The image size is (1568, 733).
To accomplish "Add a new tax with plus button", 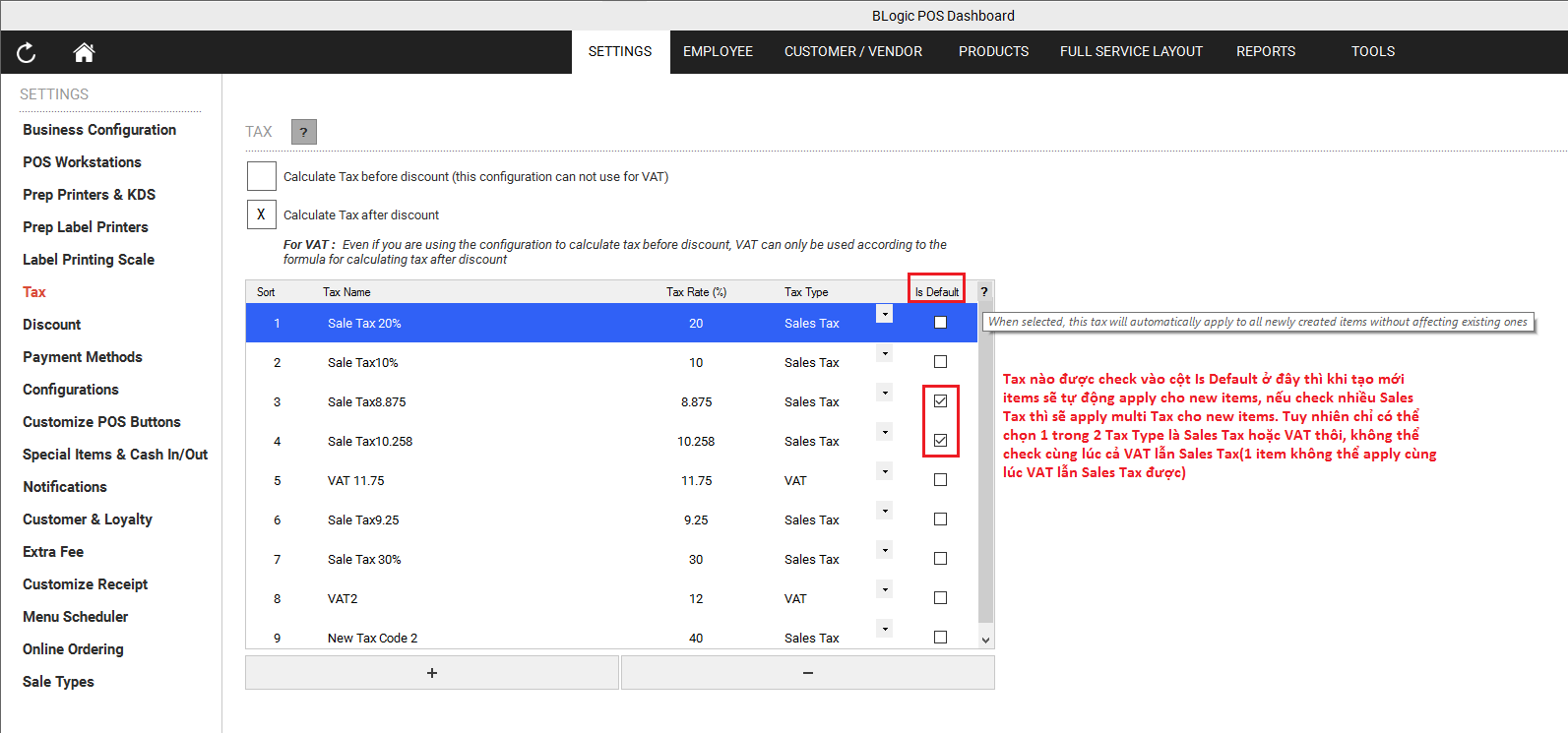I will coord(432,673).
